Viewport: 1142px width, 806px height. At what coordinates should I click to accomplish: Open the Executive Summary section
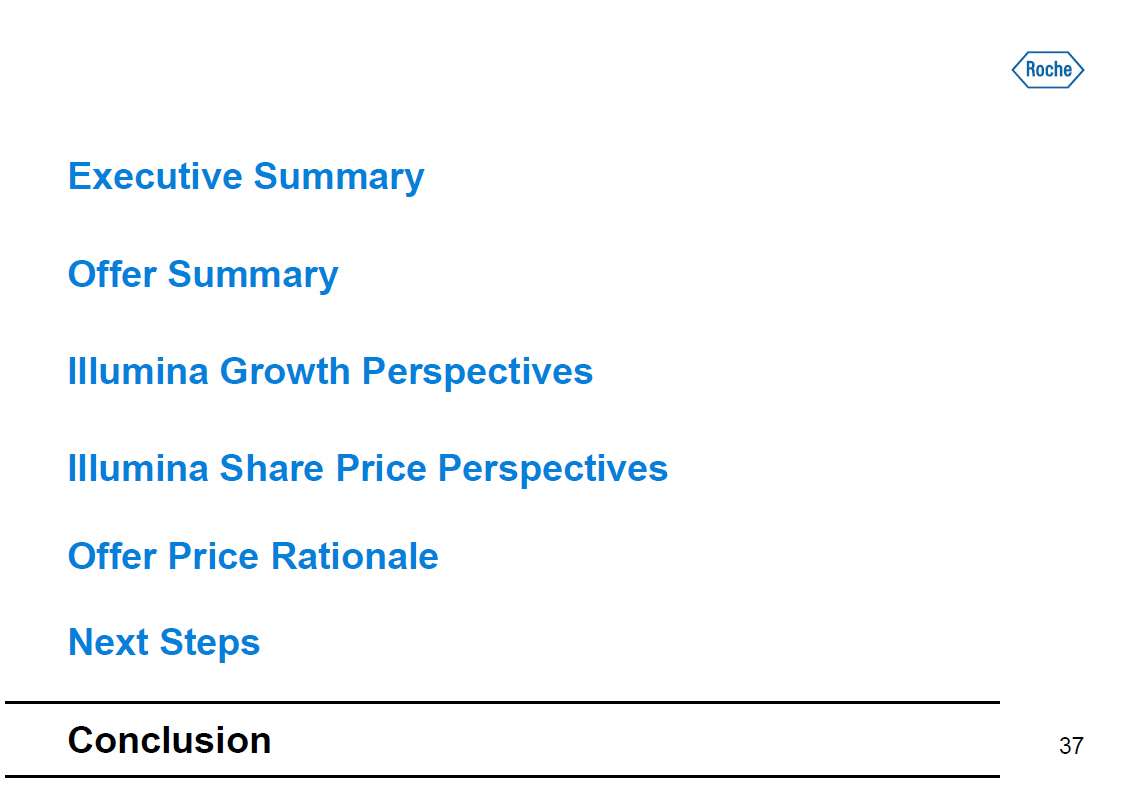point(246,177)
